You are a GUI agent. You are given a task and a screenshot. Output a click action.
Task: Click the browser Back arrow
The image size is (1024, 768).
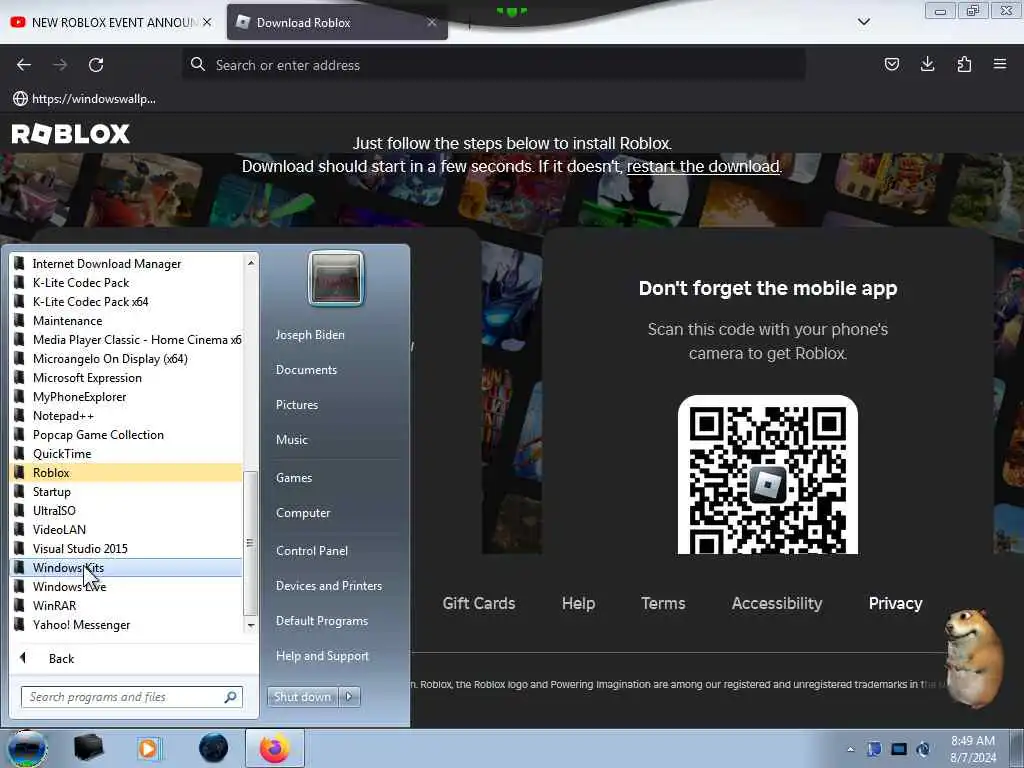click(x=24, y=65)
